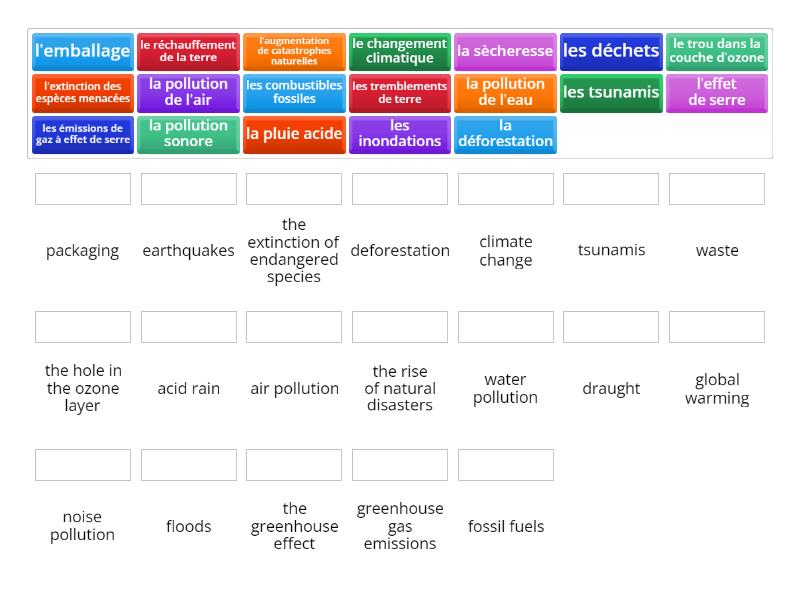The width and height of the screenshot is (800, 600).
Task: Choose the box above 'global warming'
Action: coord(717,327)
